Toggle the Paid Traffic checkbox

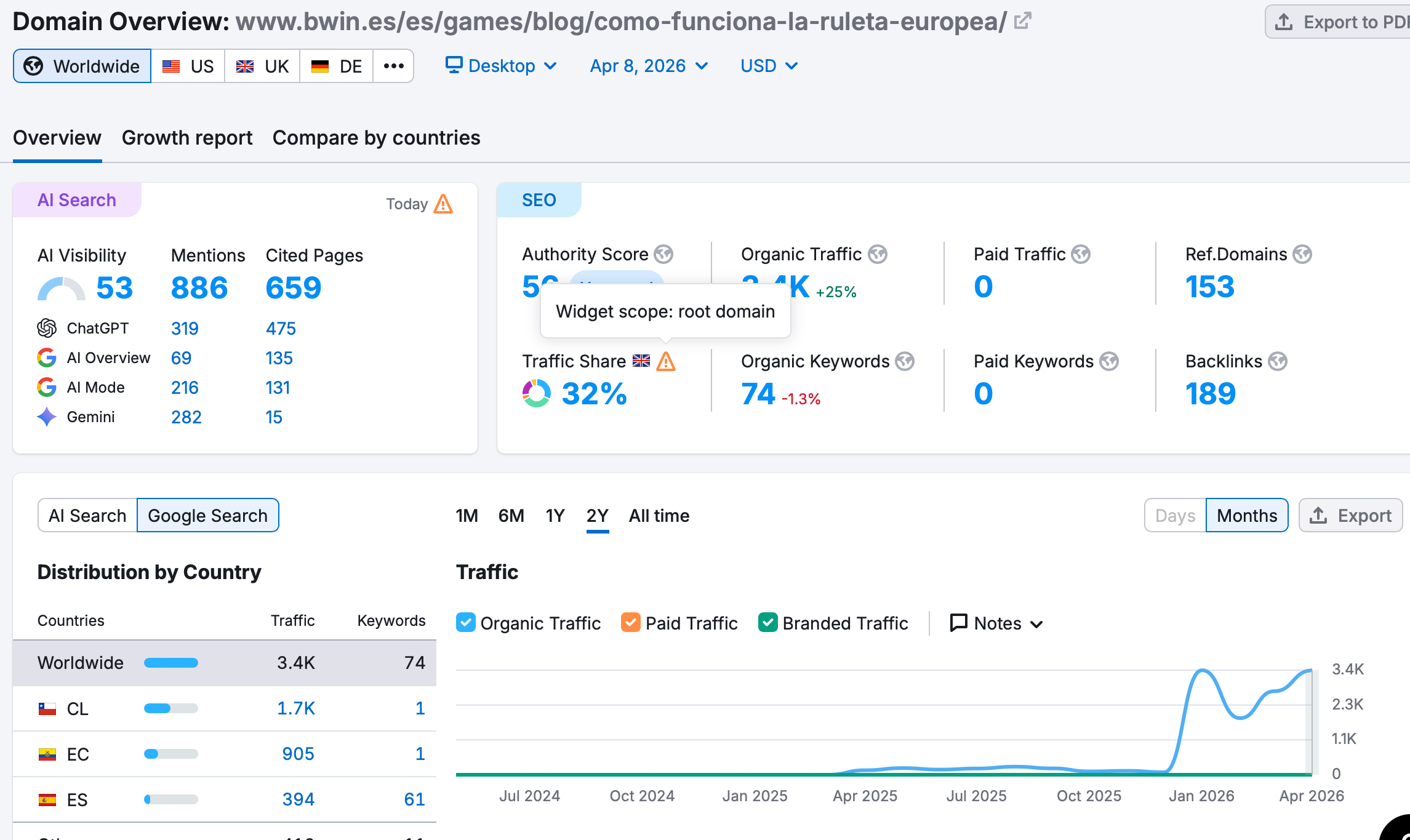coord(631,623)
